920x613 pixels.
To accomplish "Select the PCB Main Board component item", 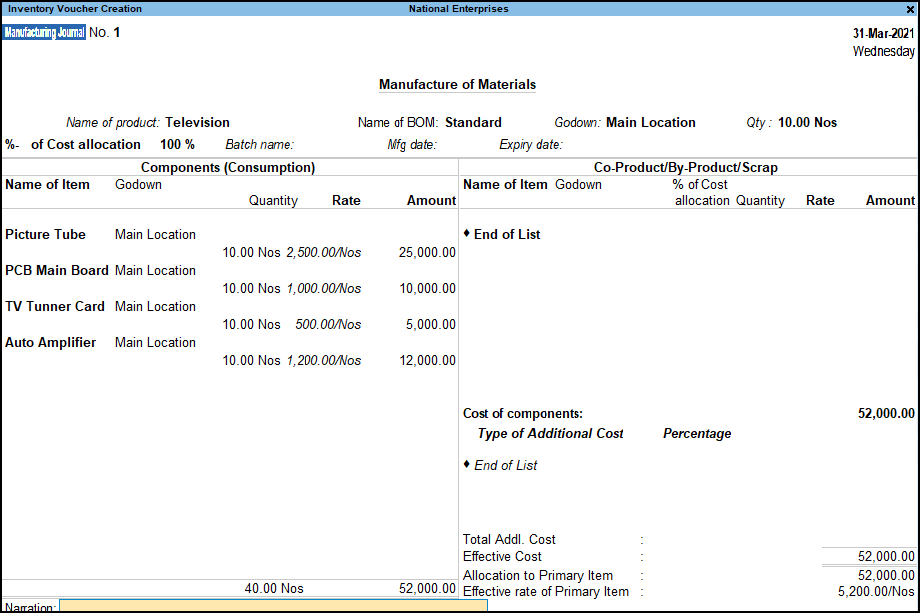I will [56, 271].
